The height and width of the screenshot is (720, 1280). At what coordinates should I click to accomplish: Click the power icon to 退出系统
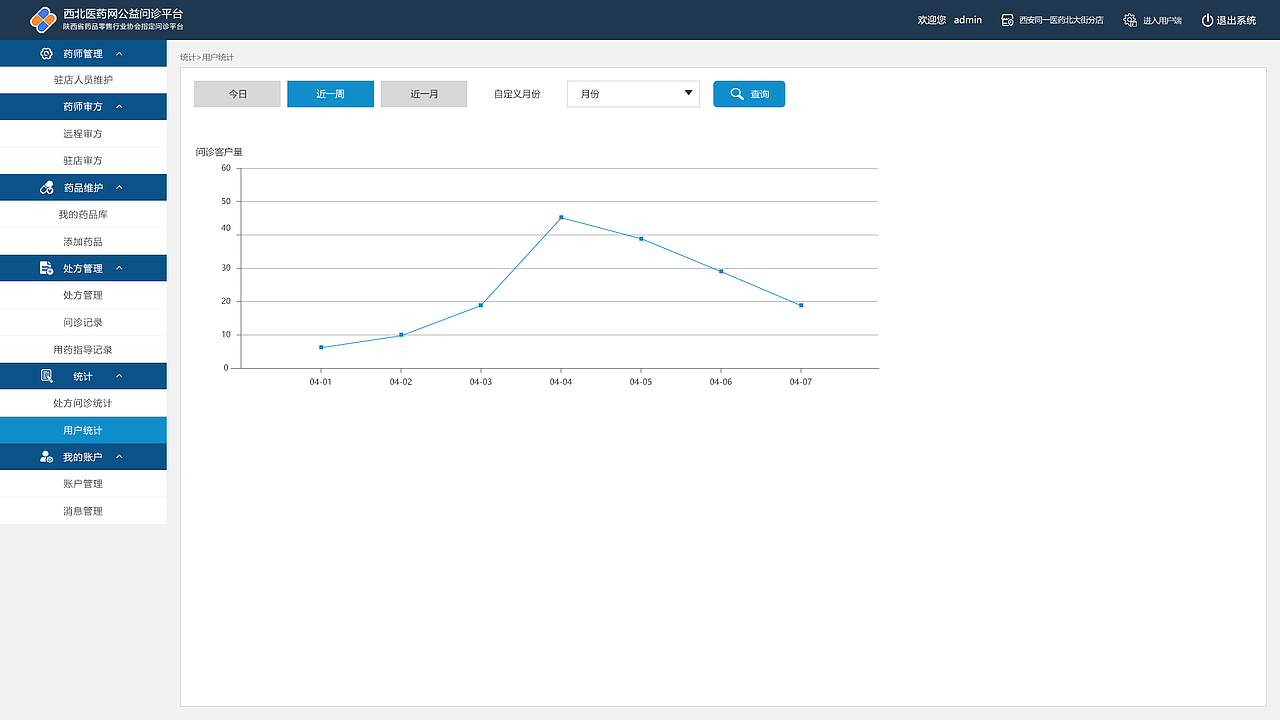coord(1207,20)
